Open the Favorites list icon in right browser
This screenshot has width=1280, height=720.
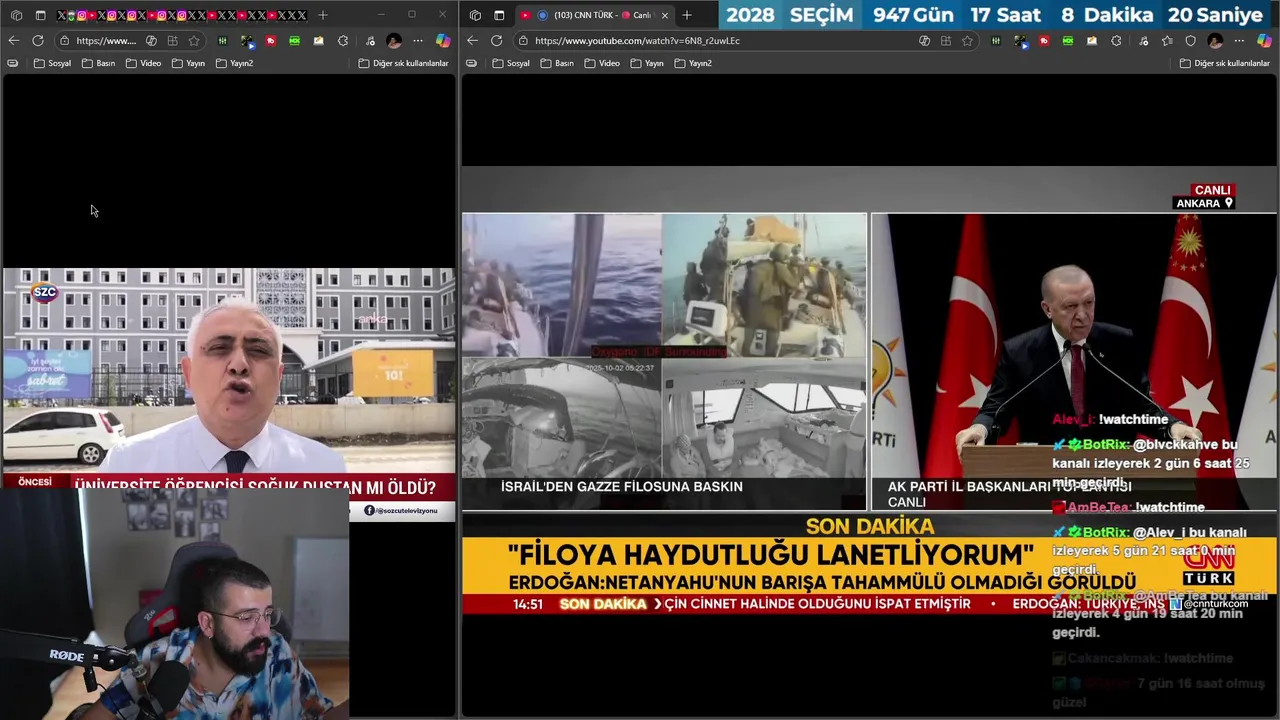1167,41
